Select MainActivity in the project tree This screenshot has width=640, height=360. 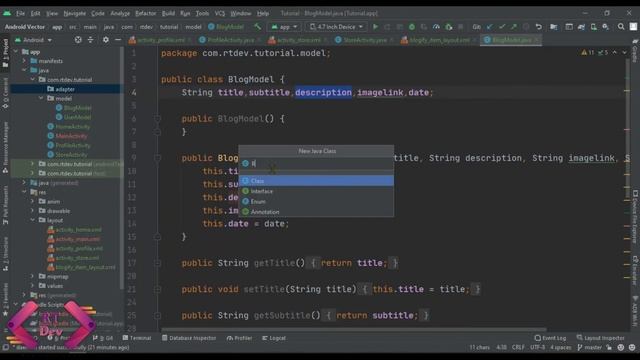tap(71, 136)
